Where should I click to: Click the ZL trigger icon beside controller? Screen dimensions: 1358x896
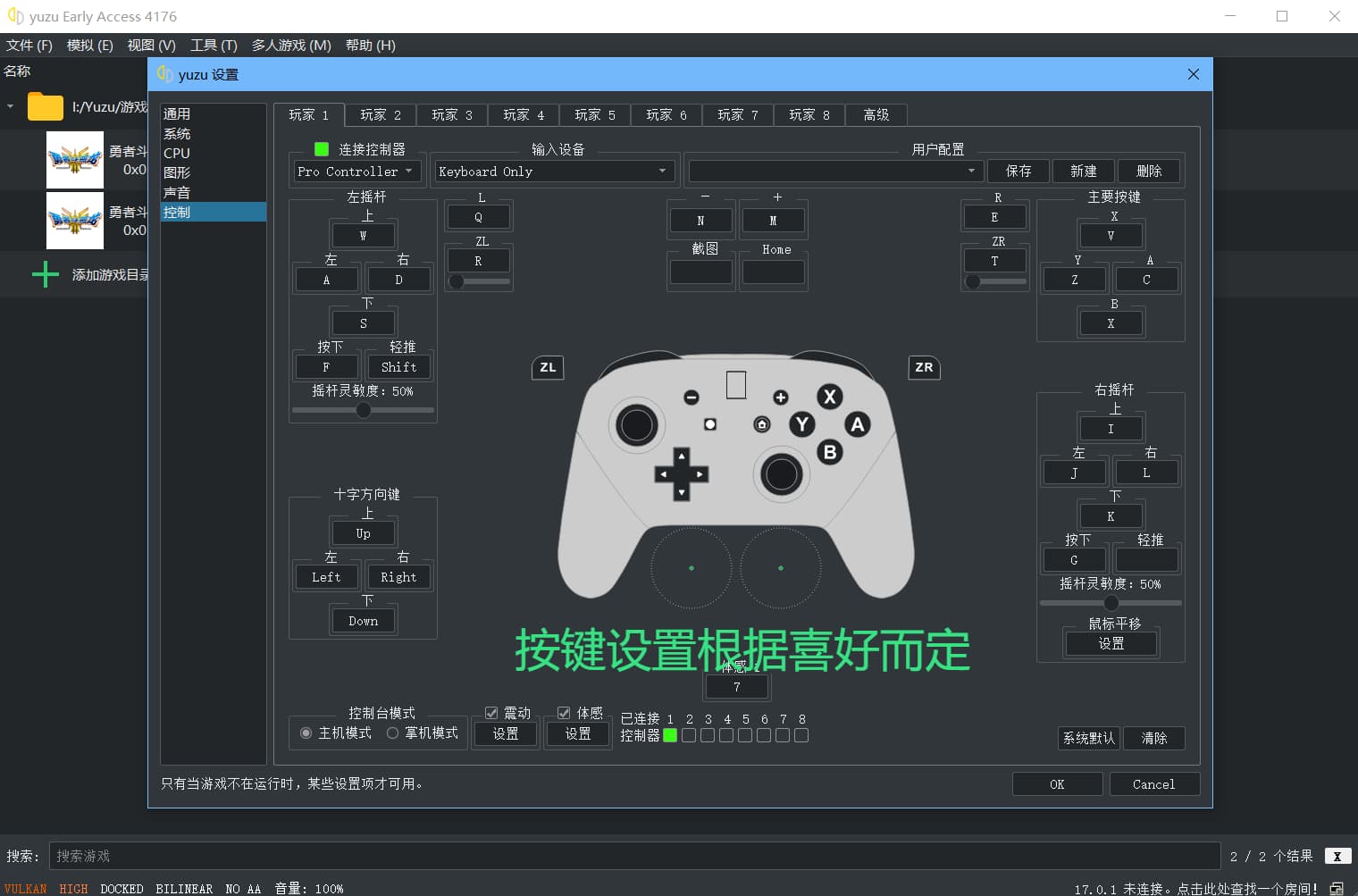point(548,367)
